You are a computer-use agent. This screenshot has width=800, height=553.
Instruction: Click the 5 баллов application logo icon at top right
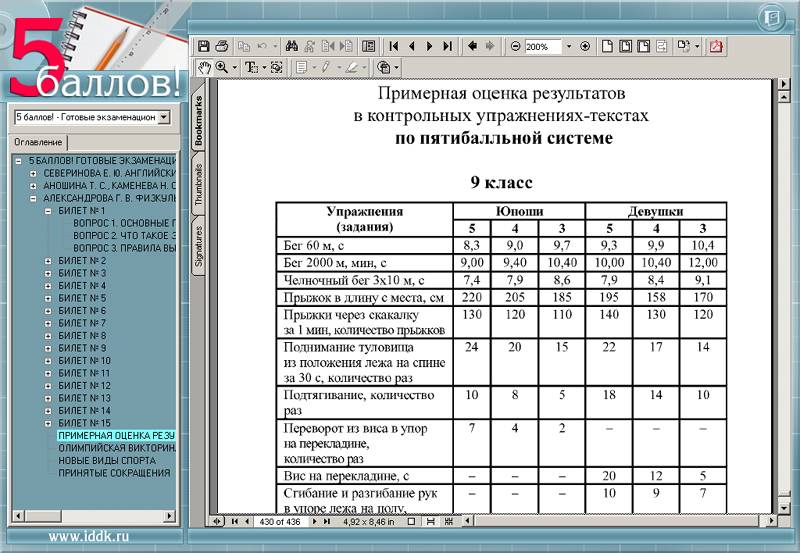[x=771, y=18]
